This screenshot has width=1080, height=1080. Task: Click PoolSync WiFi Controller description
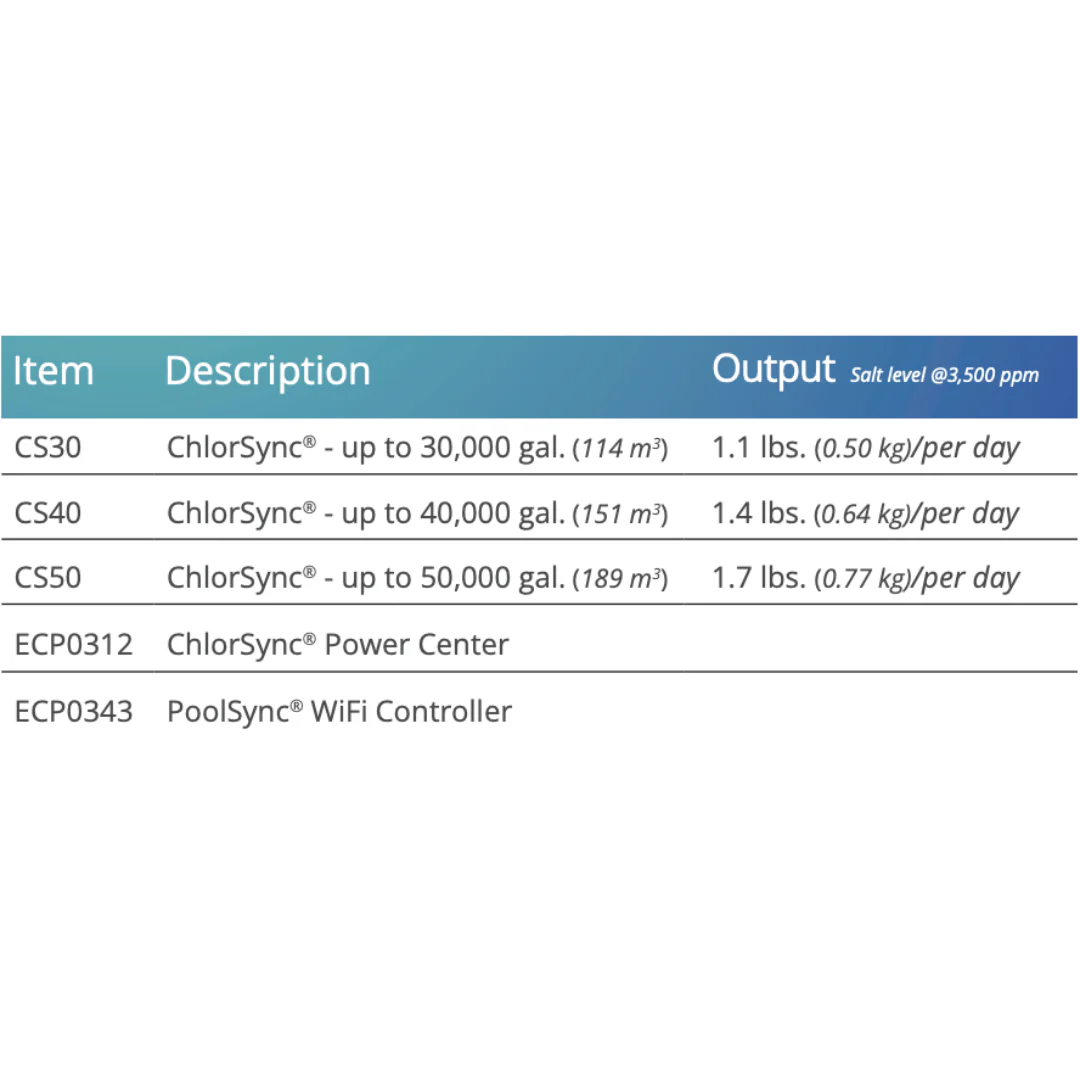point(340,712)
